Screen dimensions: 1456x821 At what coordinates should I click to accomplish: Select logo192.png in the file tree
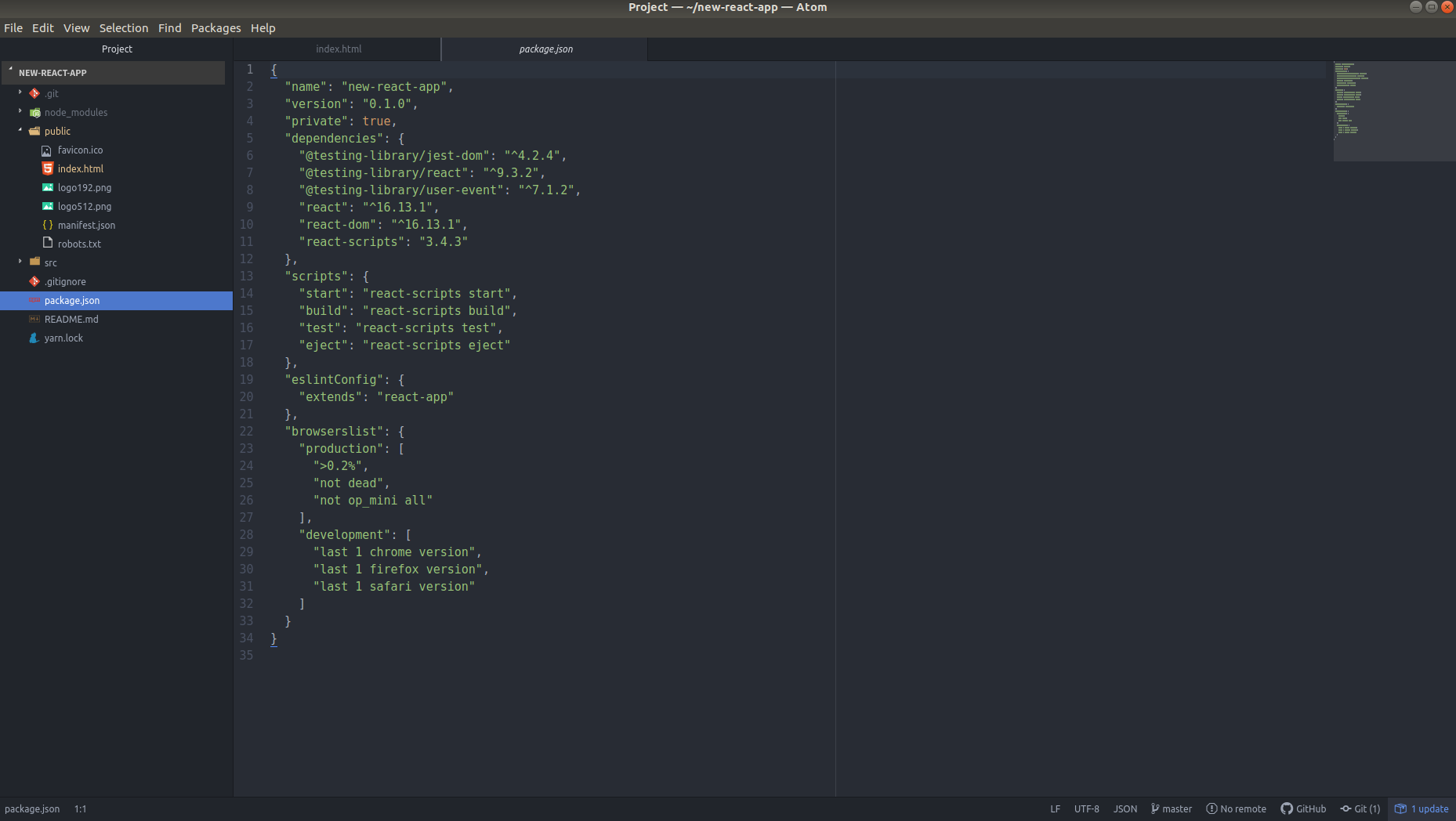(85, 187)
